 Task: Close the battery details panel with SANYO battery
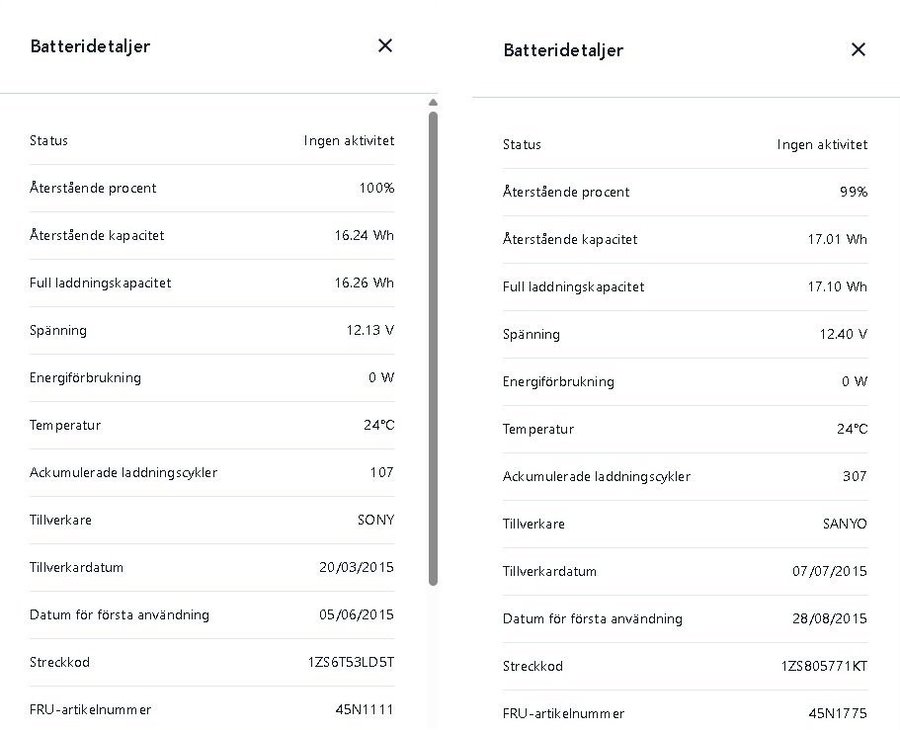858,50
